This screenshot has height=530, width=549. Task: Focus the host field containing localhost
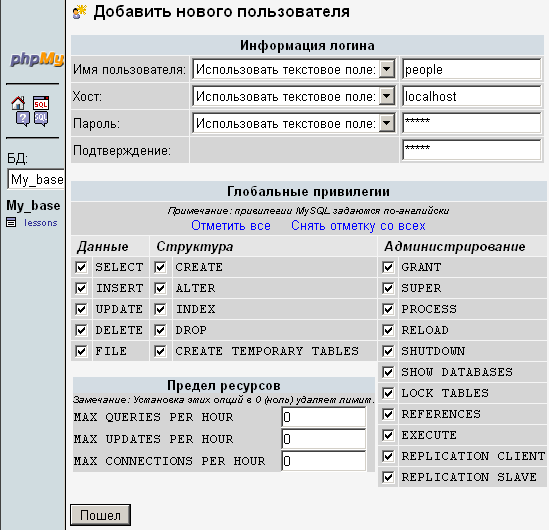coord(472,96)
